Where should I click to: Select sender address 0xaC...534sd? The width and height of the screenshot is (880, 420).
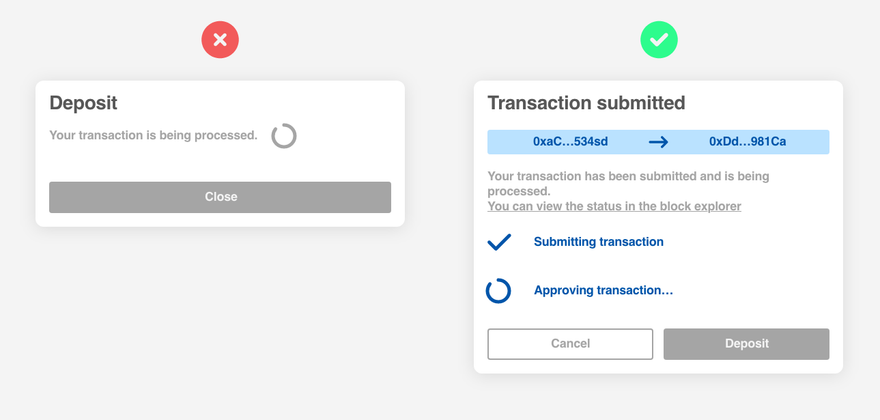pyautogui.click(x=570, y=141)
